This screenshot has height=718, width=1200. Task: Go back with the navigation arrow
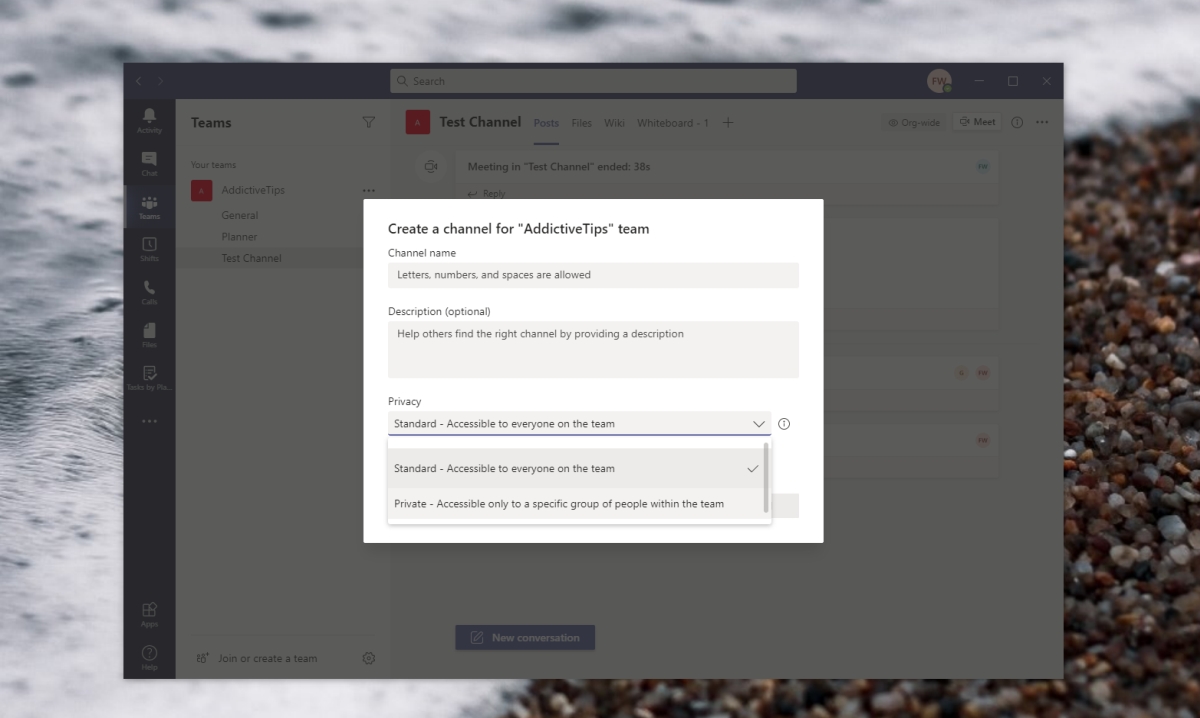[139, 81]
